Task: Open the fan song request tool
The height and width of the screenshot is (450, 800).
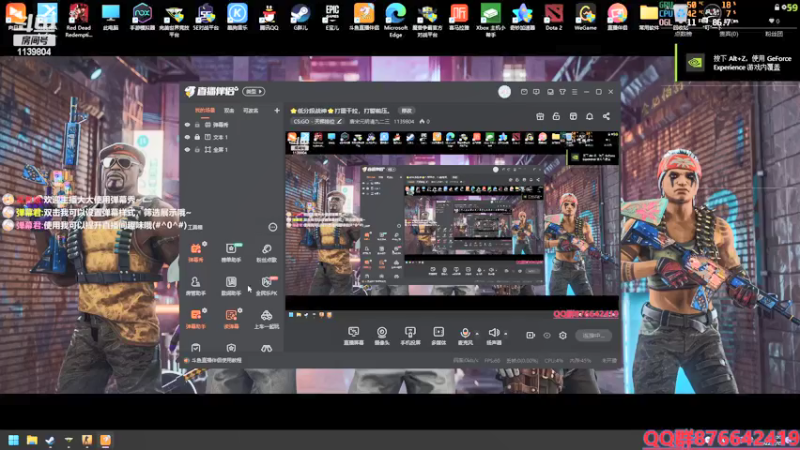Action: point(266,253)
